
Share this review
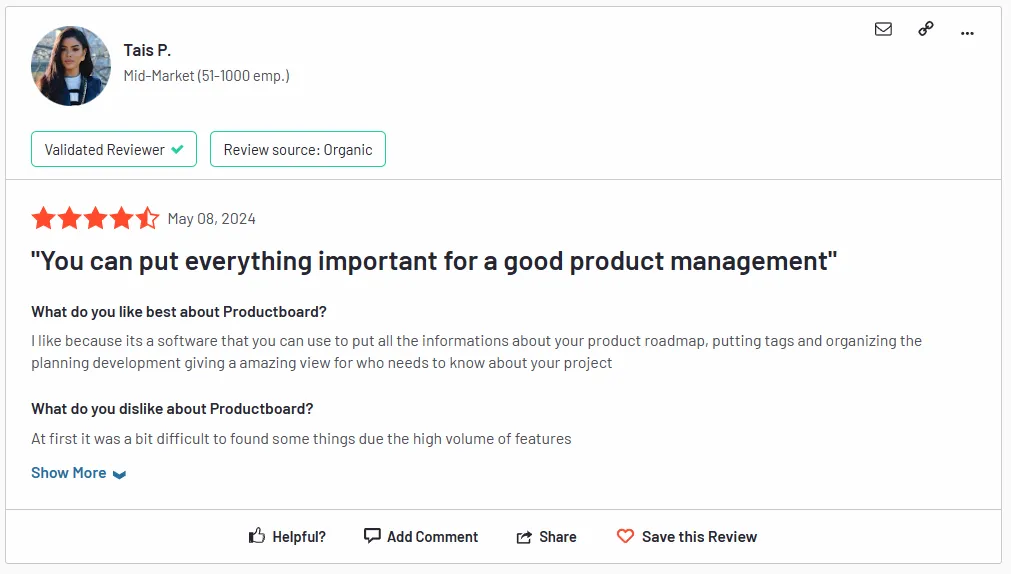(x=547, y=537)
